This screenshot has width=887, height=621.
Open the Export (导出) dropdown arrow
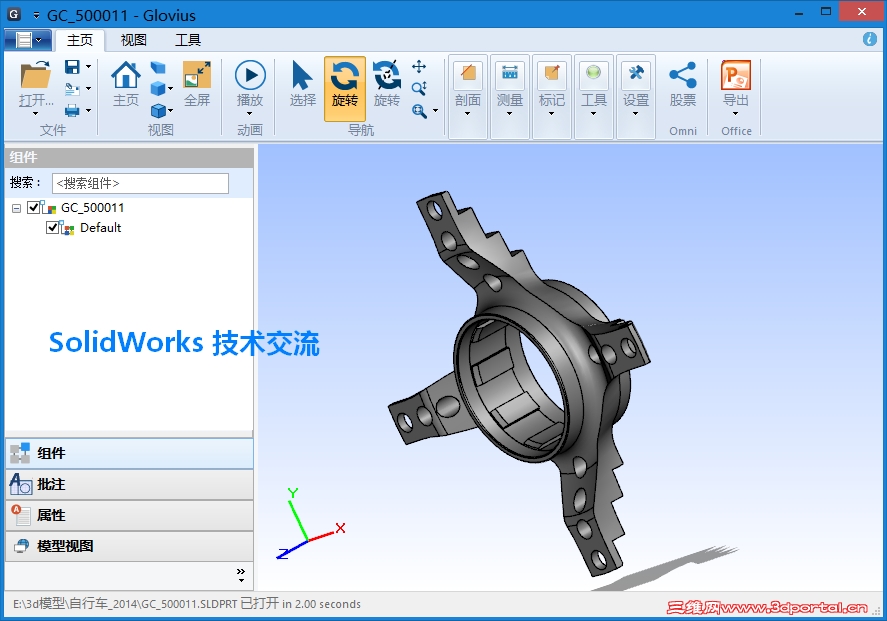[x=735, y=114]
